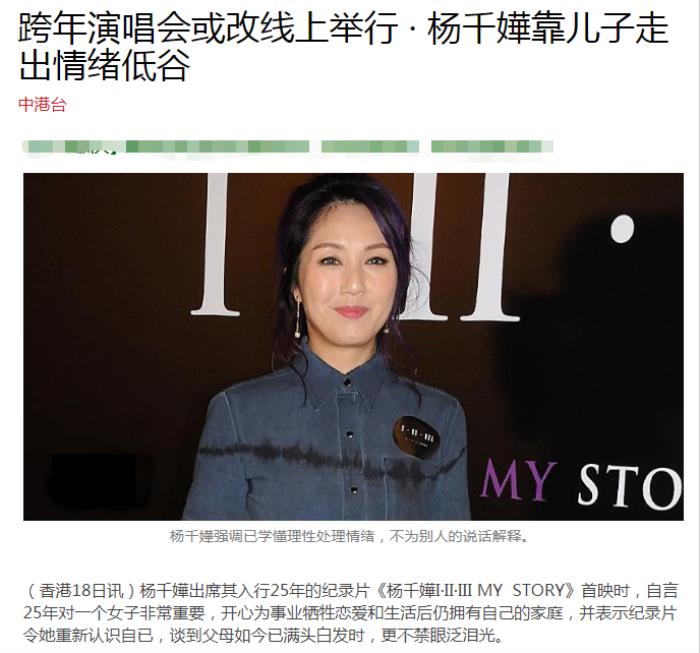Click the purple MY text in photo
700x653 pixels.
tap(519, 480)
